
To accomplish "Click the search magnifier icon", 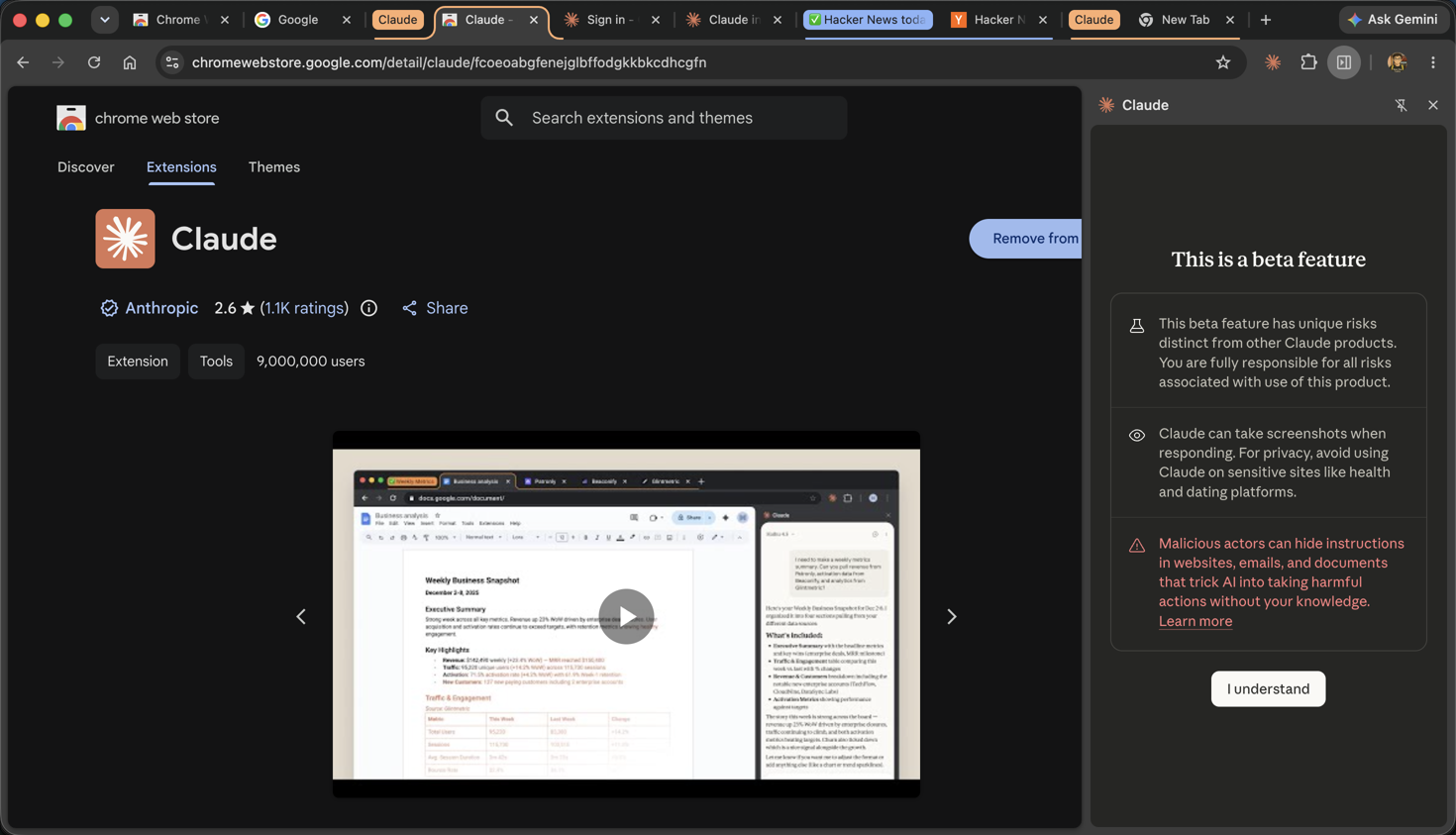I will [x=504, y=118].
